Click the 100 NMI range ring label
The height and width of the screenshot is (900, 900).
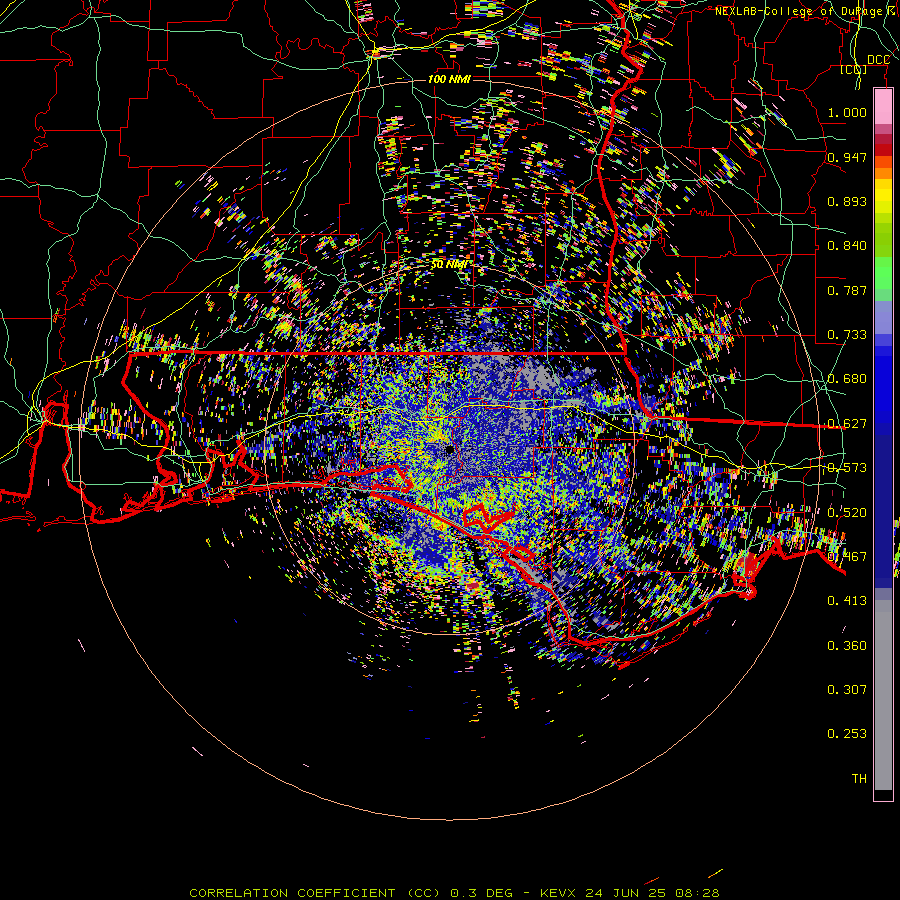[449, 79]
